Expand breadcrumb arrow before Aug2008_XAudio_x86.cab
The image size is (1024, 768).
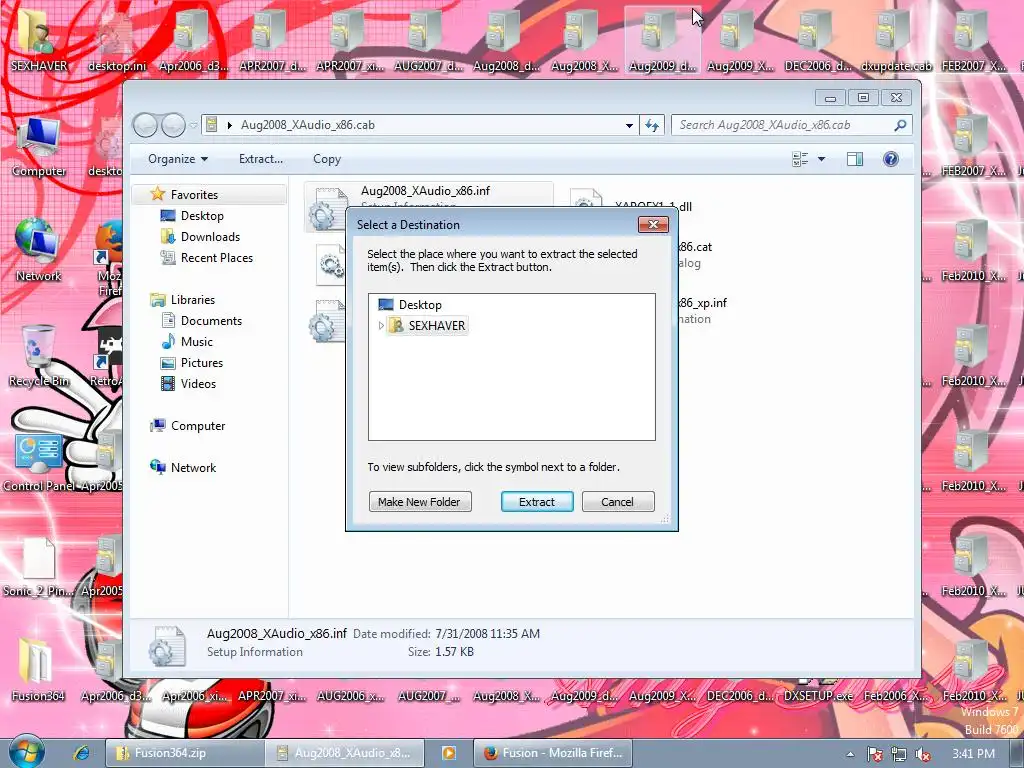pyautogui.click(x=230, y=125)
